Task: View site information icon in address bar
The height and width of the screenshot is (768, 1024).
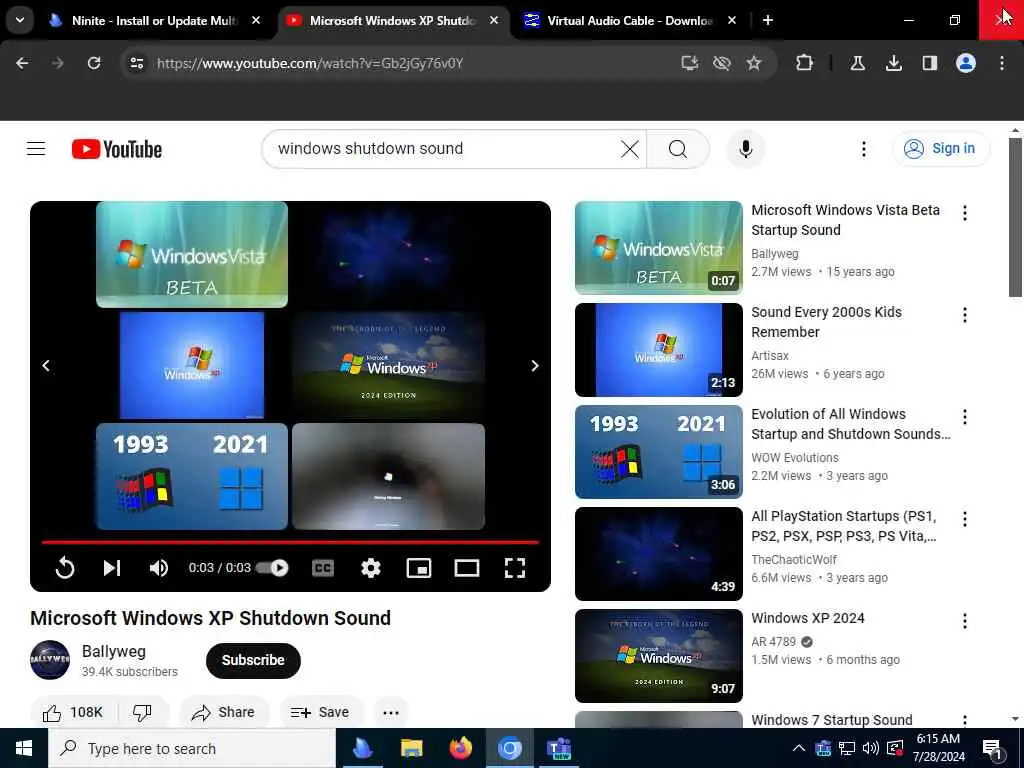Action: pyautogui.click(x=136, y=63)
